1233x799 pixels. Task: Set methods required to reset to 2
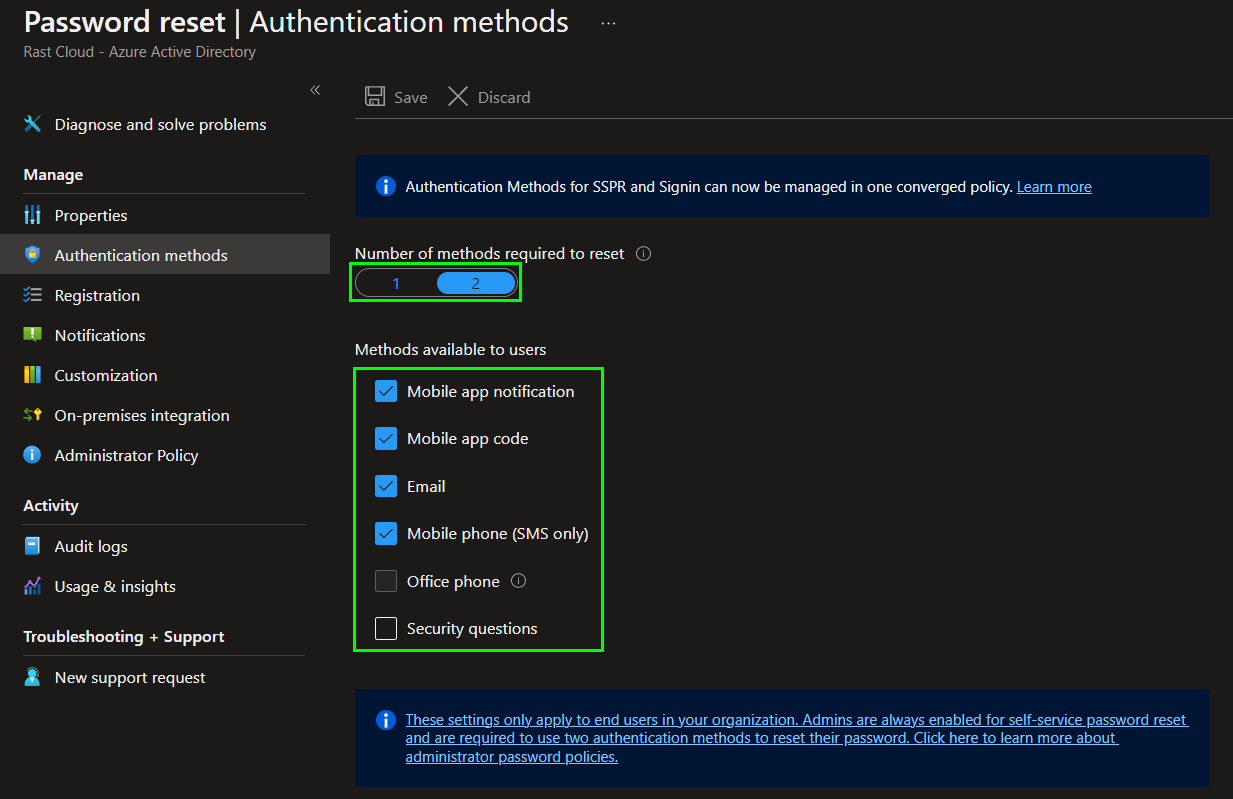tap(476, 283)
